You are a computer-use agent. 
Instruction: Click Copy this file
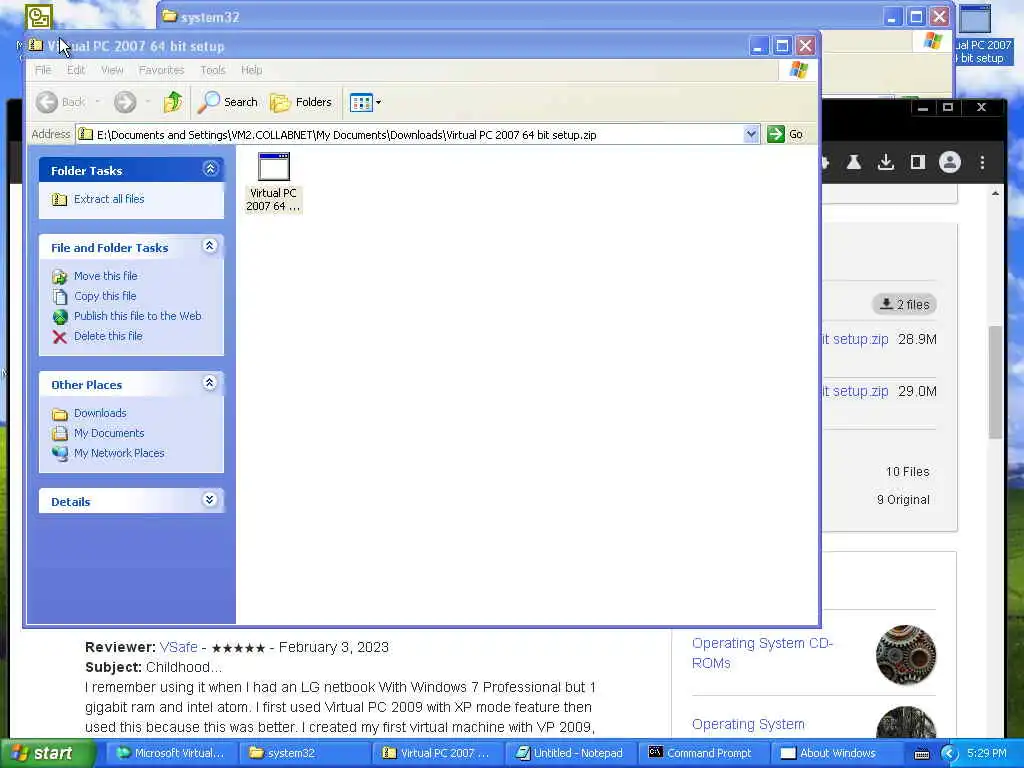click(x=104, y=296)
